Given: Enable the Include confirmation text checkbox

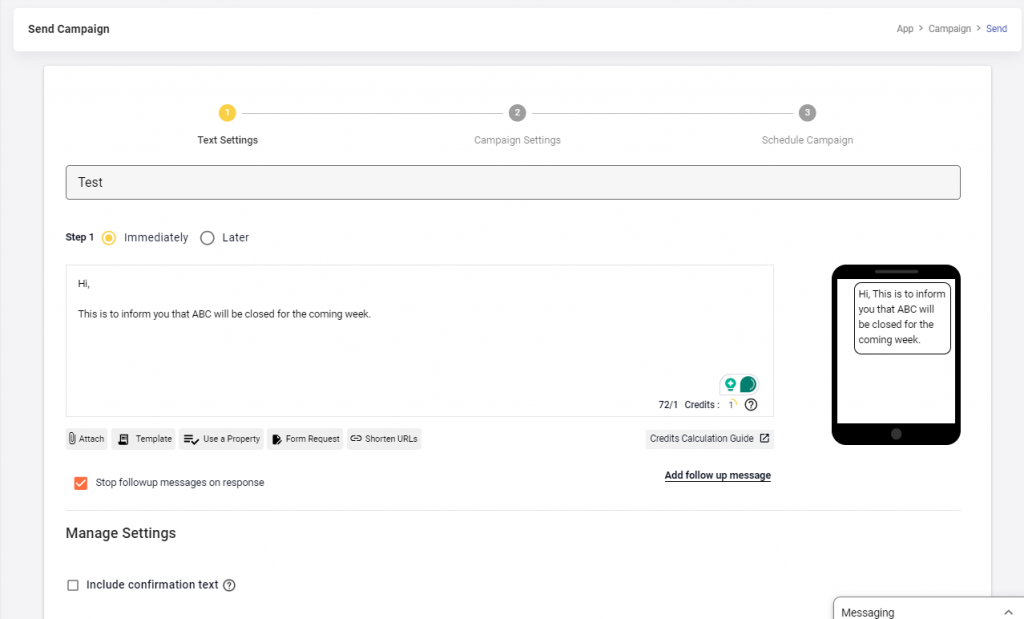Looking at the screenshot, I should point(72,584).
